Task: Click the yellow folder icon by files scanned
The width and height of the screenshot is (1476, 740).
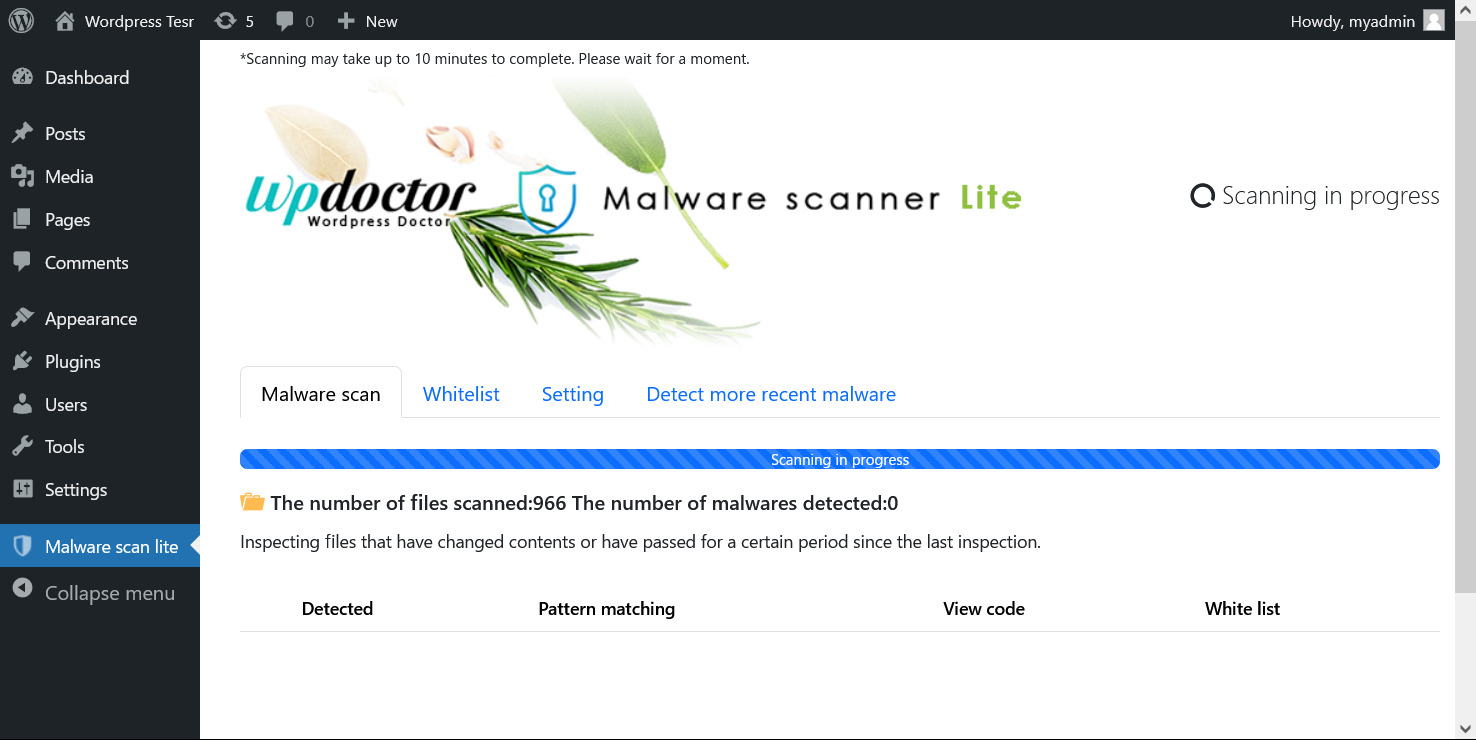Action: 252,502
